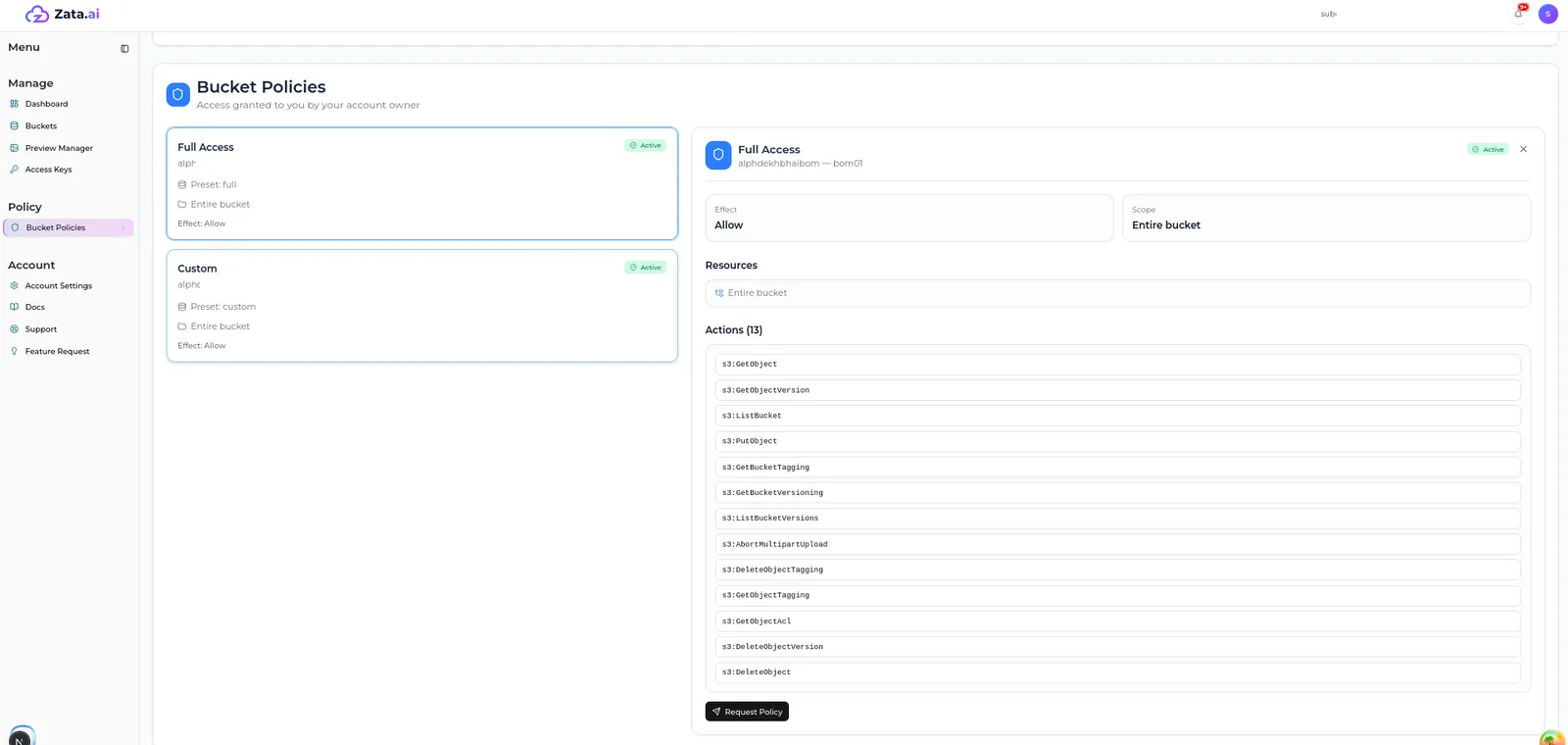Click the Dashboard grid icon
The height and width of the screenshot is (745, 1568).
coord(14,104)
